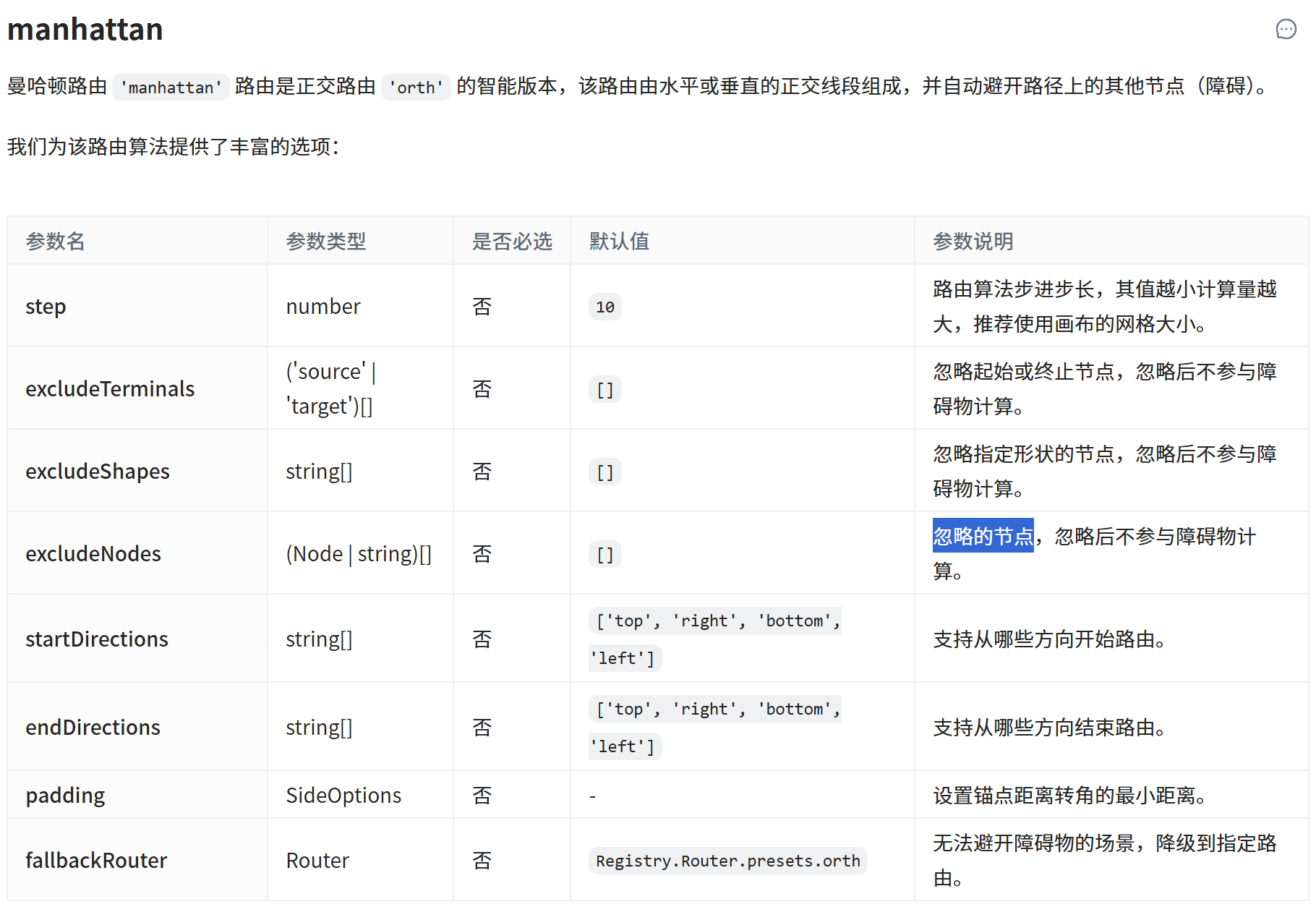Screen dimensions: 1316x920
Task: Click the manhattan section heading
Action: (x=85, y=30)
